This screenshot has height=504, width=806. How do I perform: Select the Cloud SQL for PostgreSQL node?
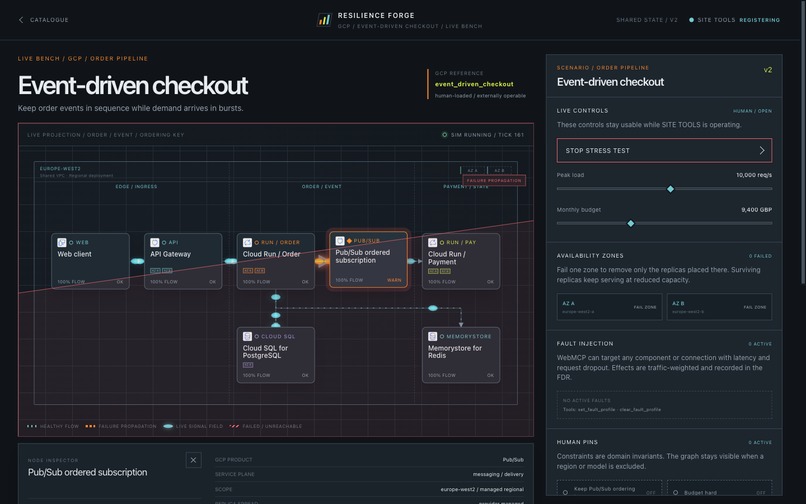(276, 355)
